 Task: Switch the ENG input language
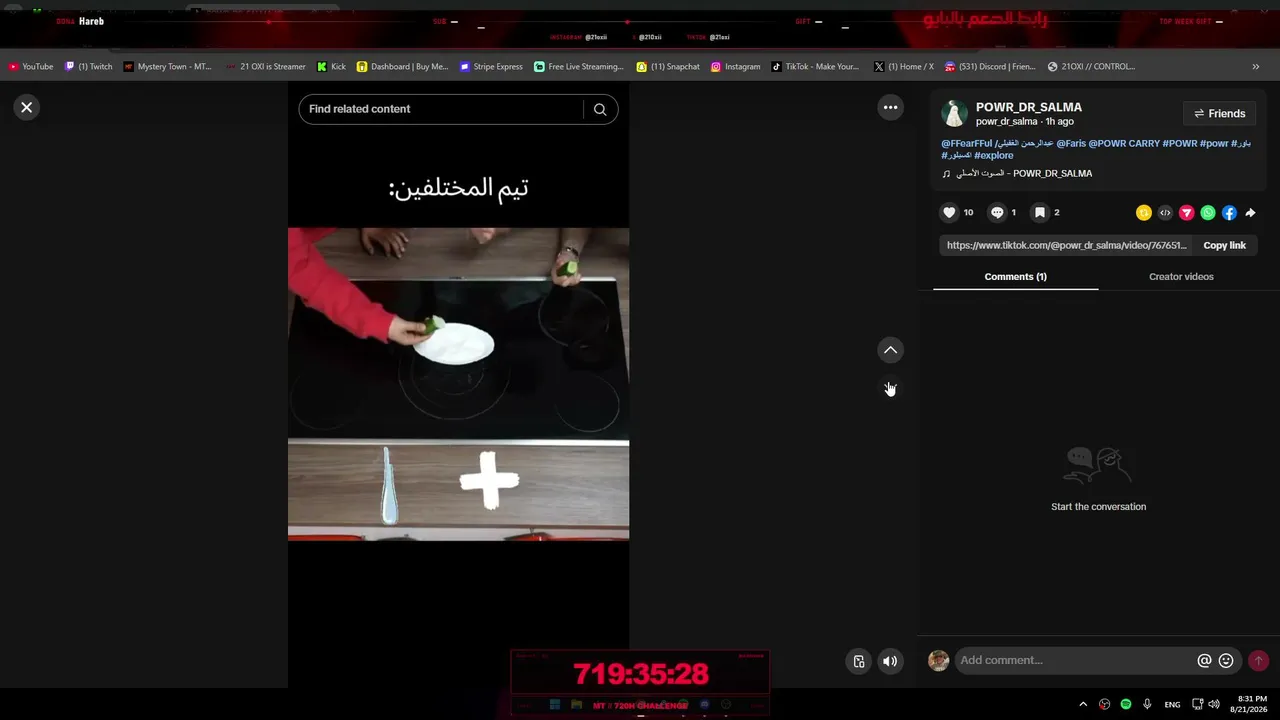[x=1172, y=704]
